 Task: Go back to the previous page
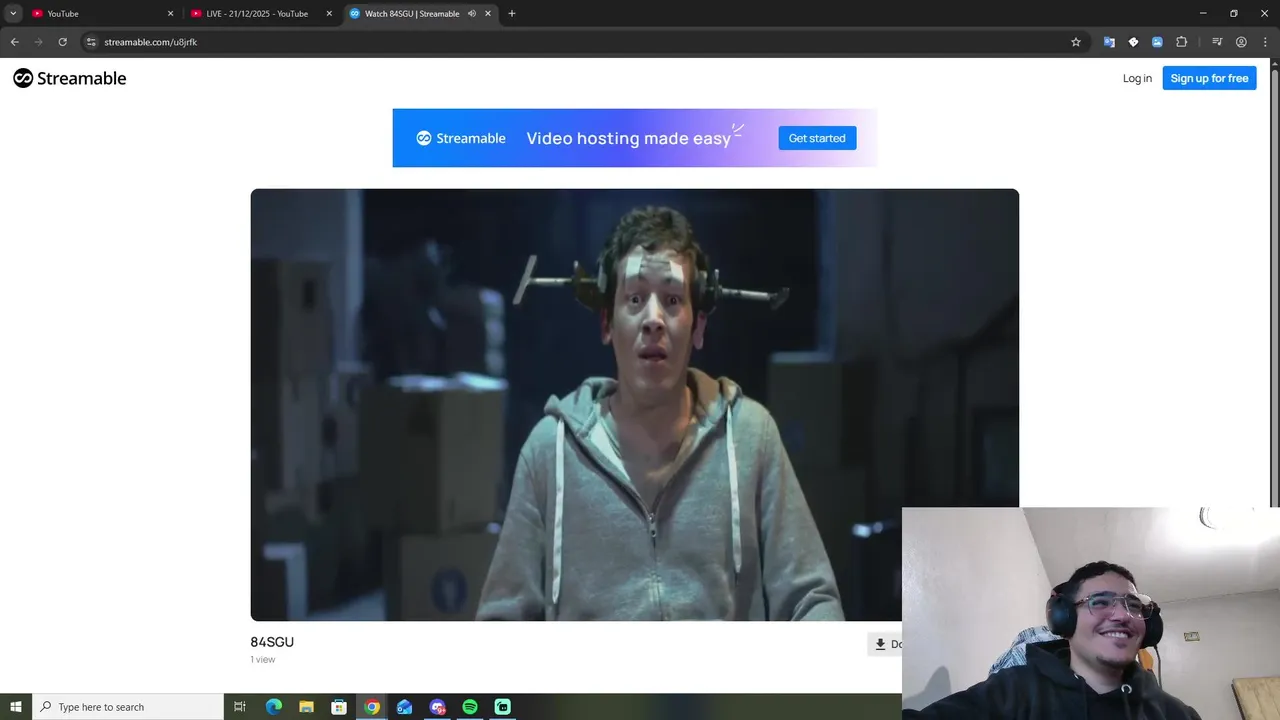click(x=14, y=42)
